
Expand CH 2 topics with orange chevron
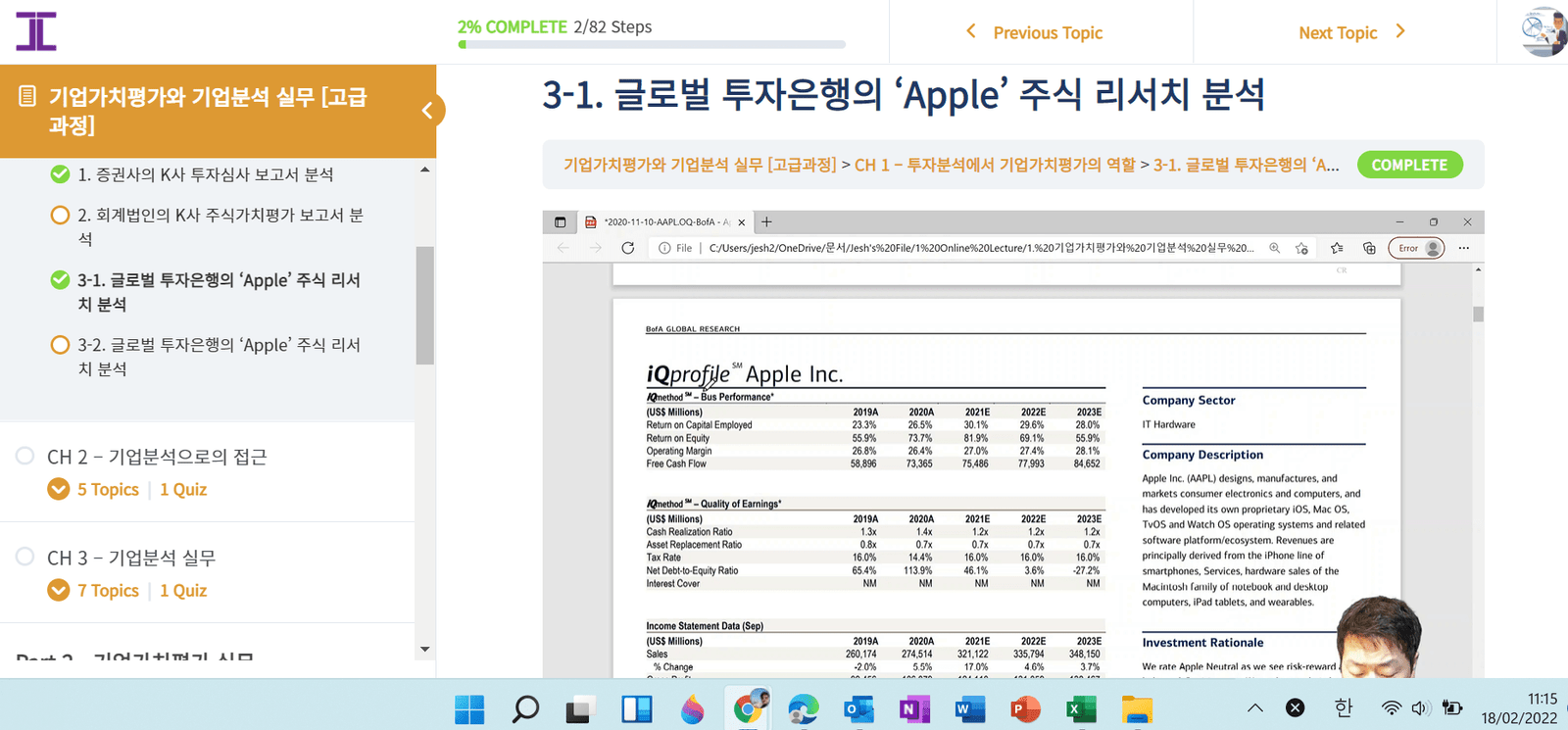59,489
